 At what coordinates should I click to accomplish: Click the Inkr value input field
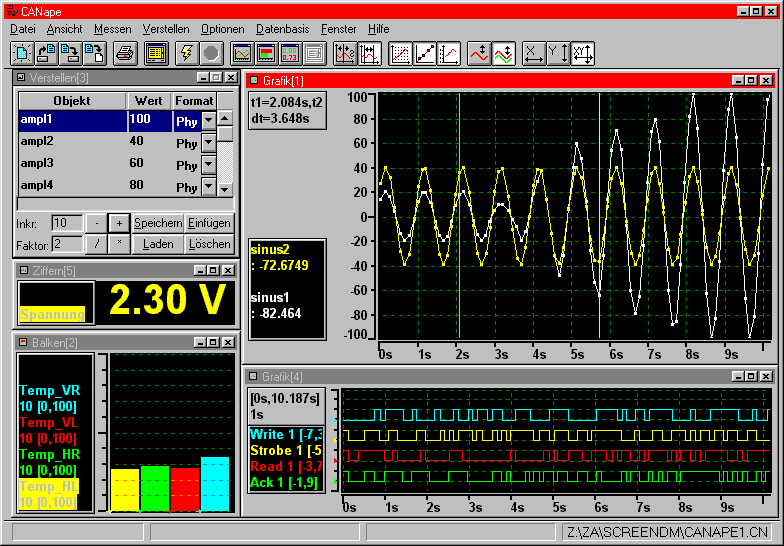(x=68, y=223)
